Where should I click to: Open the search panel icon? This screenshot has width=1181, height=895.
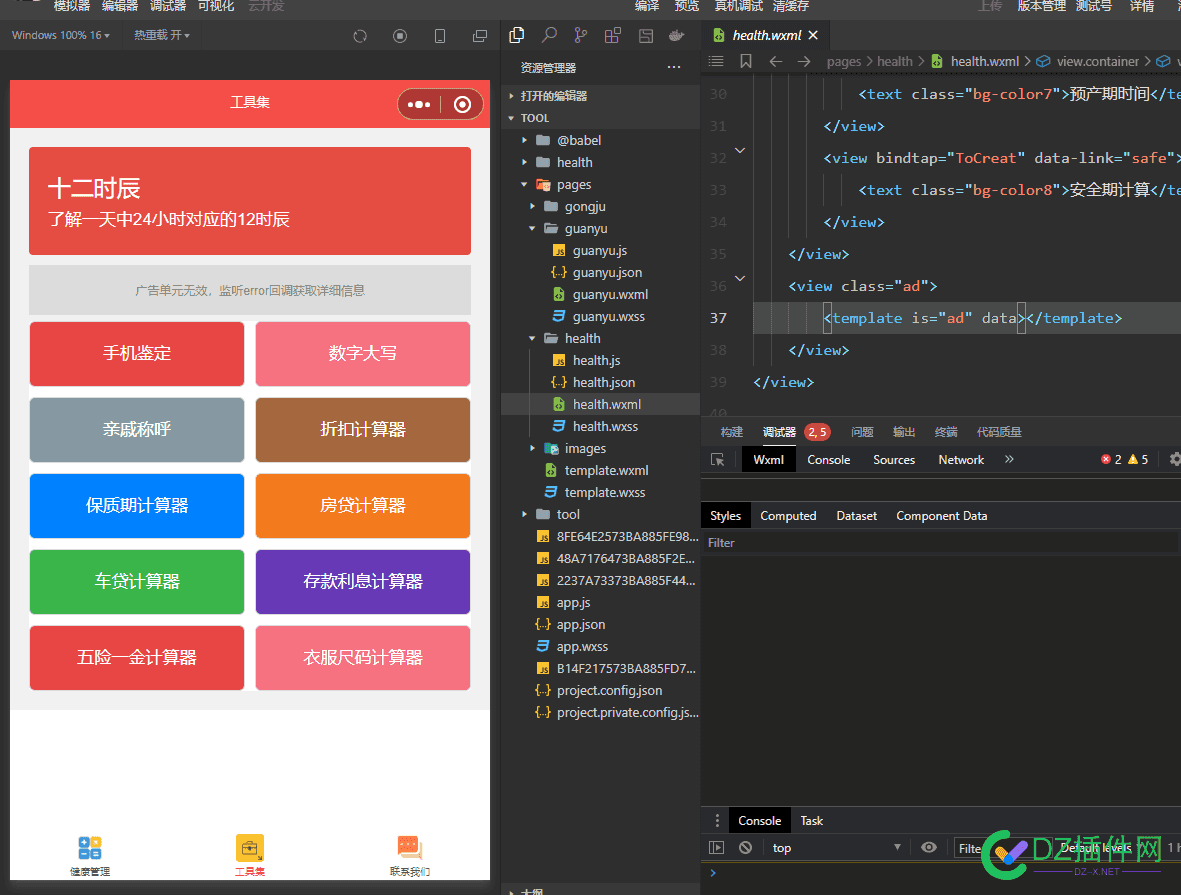[x=549, y=35]
